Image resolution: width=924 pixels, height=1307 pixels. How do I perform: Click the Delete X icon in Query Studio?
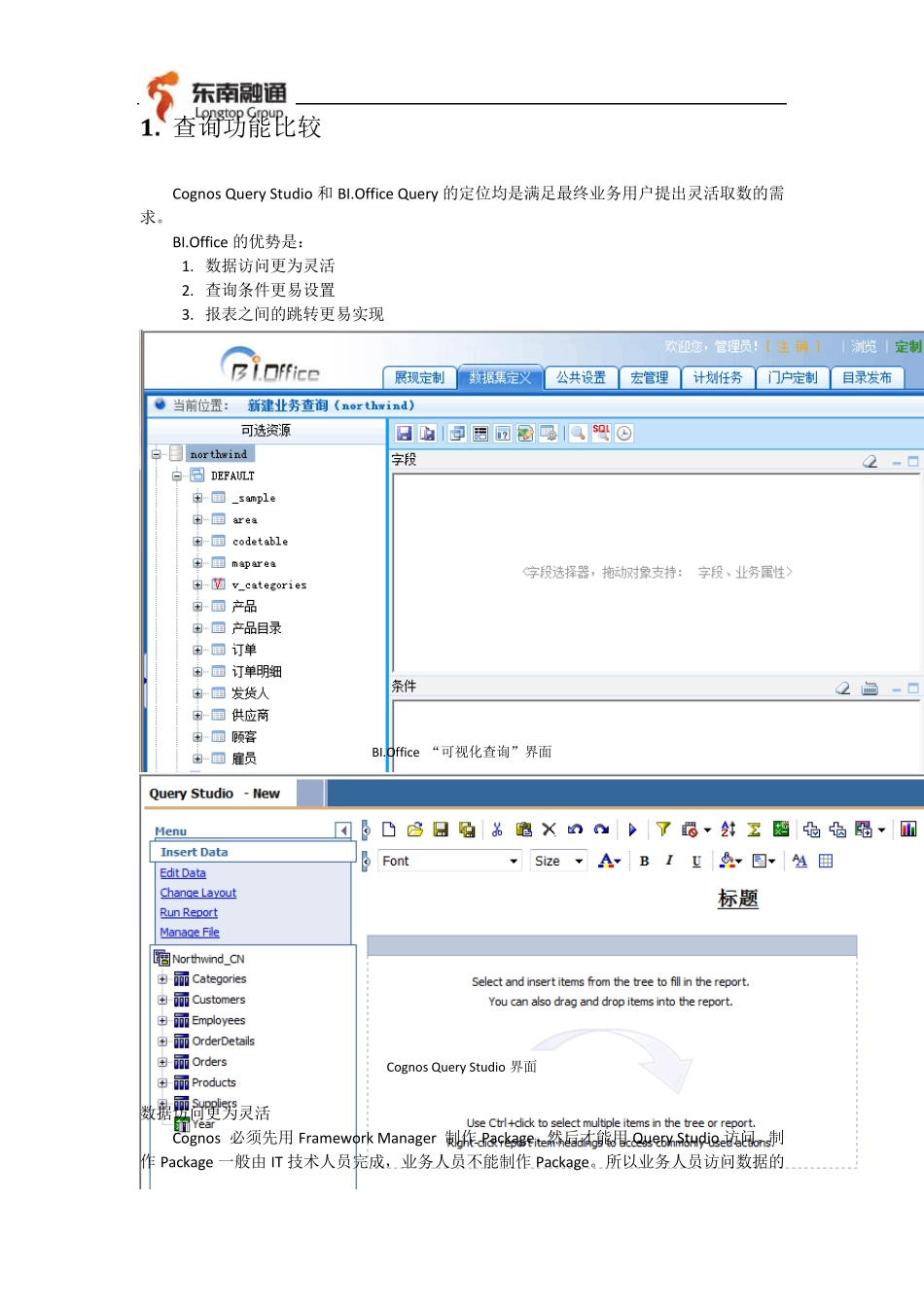[x=550, y=830]
